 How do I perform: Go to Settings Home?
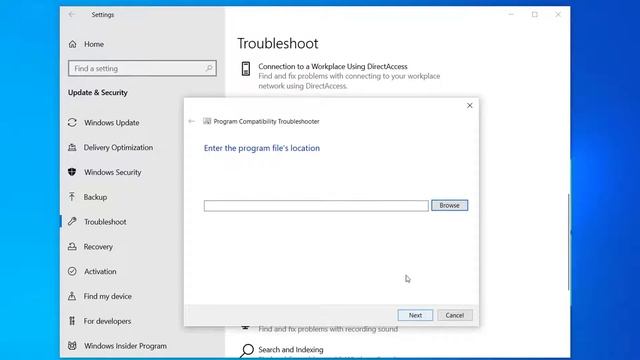click(94, 44)
